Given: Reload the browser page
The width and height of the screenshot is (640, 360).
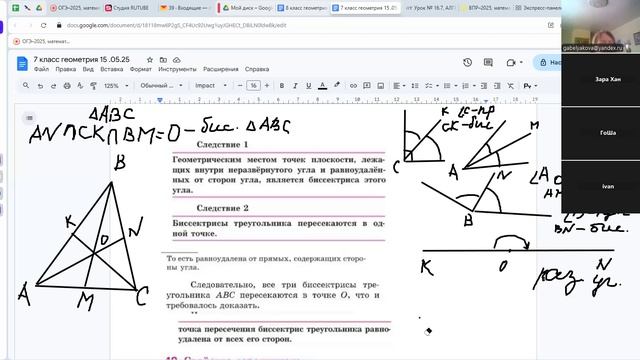Looking at the screenshot, I should click(44, 25).
